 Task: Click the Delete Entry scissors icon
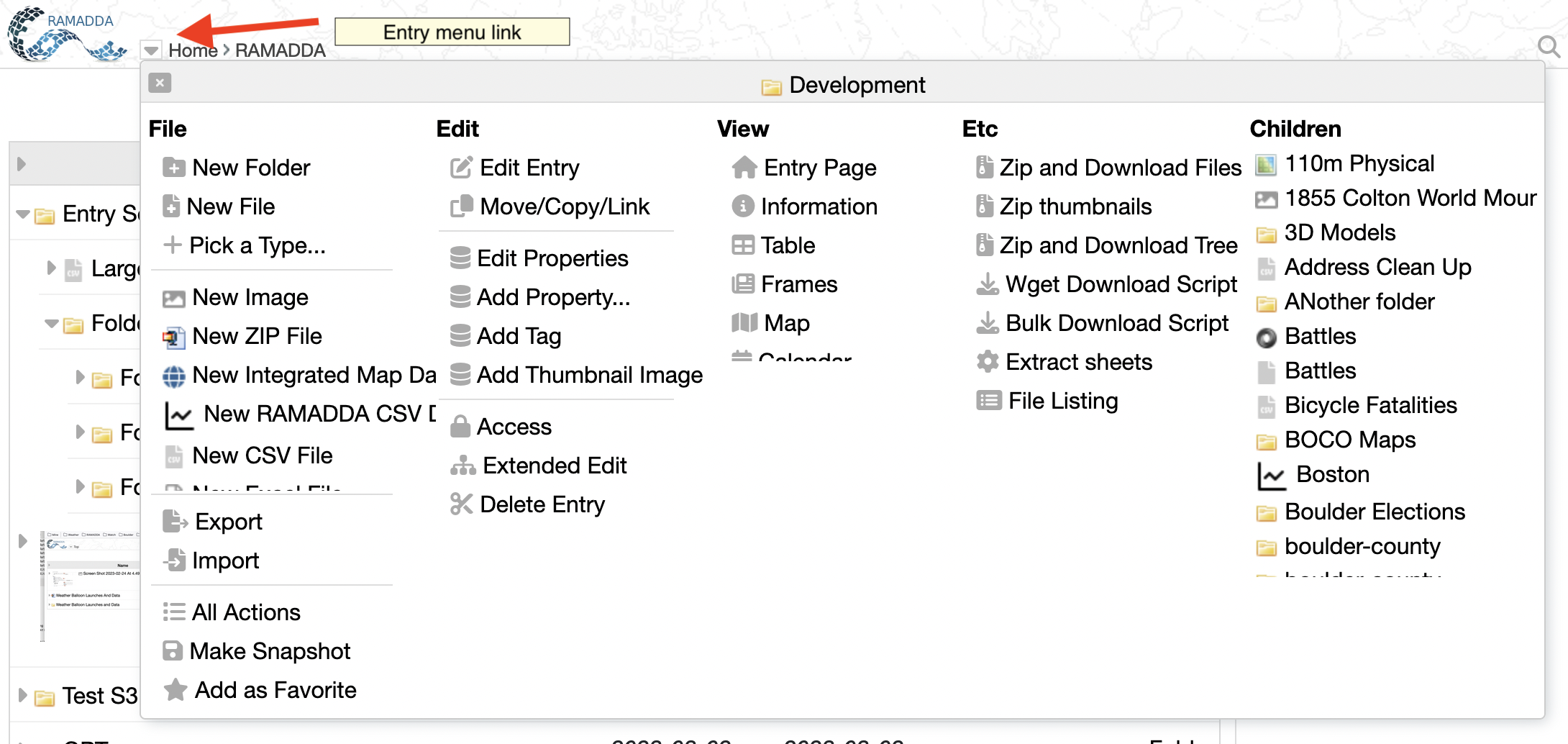(461, 504)
